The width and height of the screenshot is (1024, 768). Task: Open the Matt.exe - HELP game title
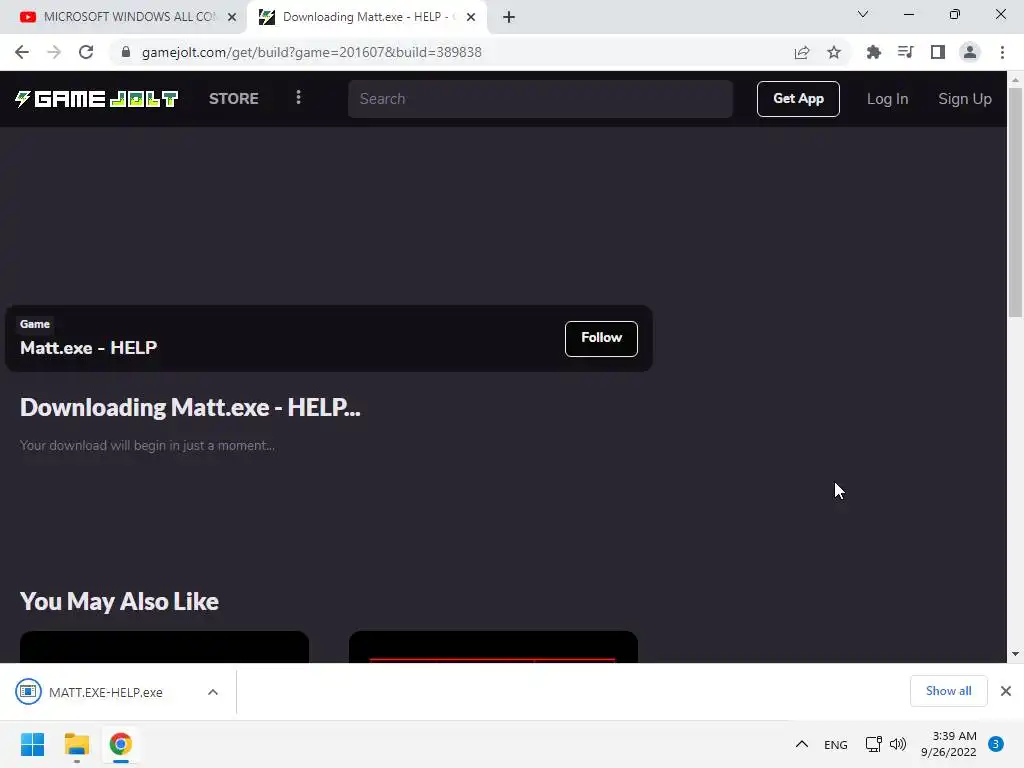click(89, 347)
